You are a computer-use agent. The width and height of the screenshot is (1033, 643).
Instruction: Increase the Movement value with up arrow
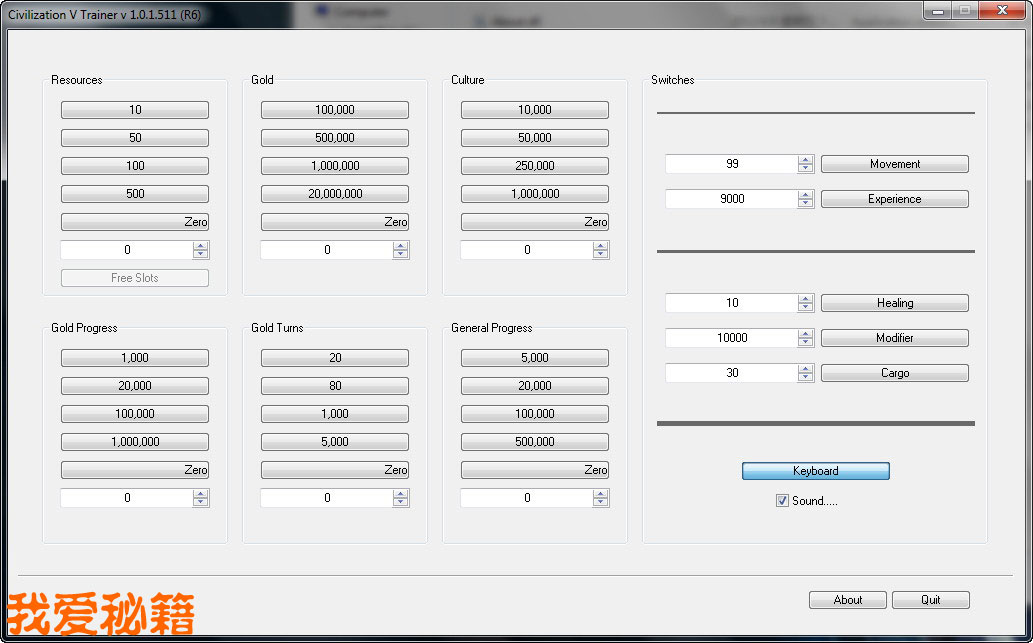[806, 159]
